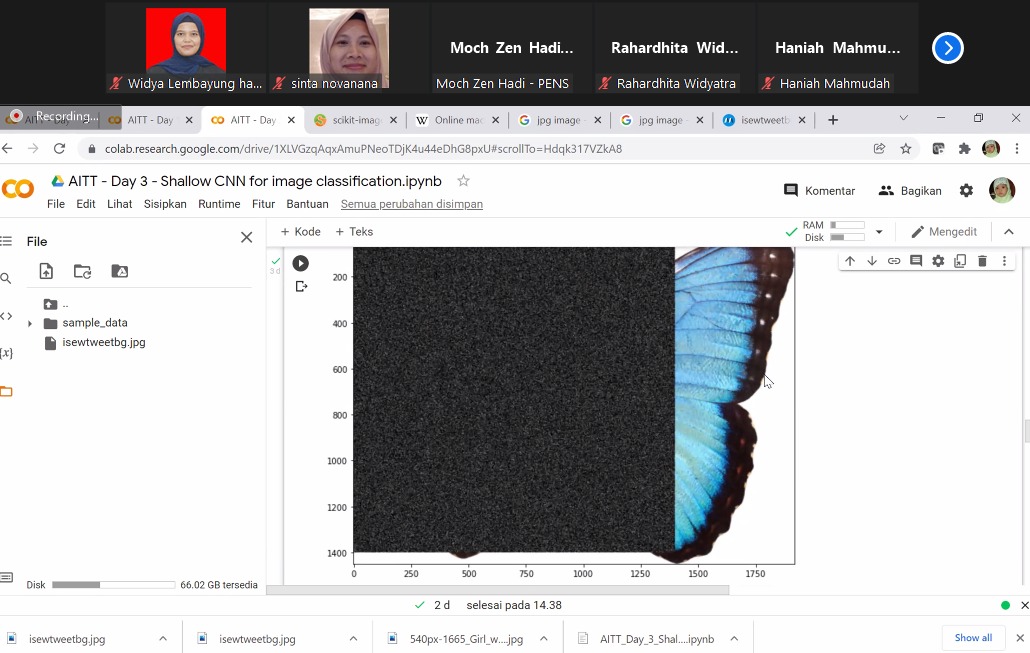
Task: Delete the cell using trash icon
Action: (982, 261)
